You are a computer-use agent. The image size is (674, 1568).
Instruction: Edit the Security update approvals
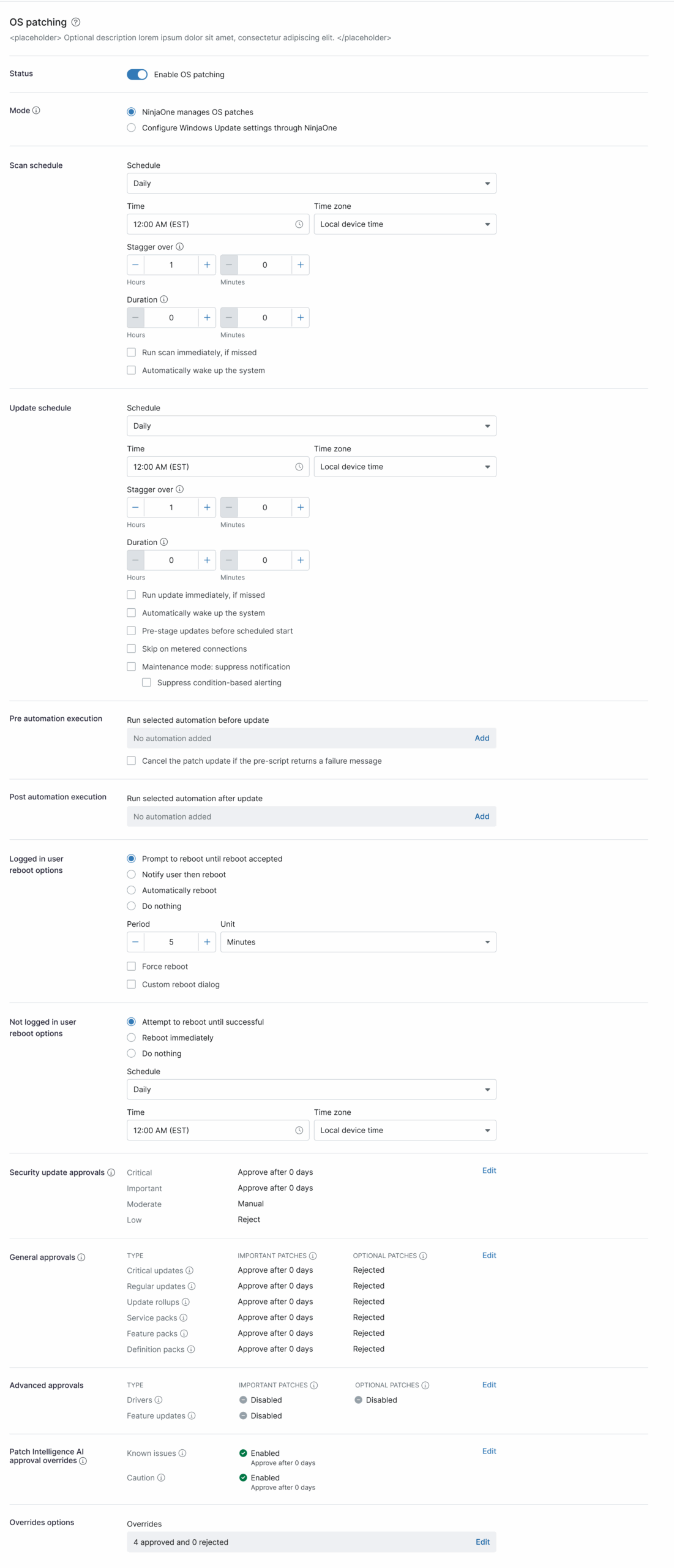(x=489, y=1170)
